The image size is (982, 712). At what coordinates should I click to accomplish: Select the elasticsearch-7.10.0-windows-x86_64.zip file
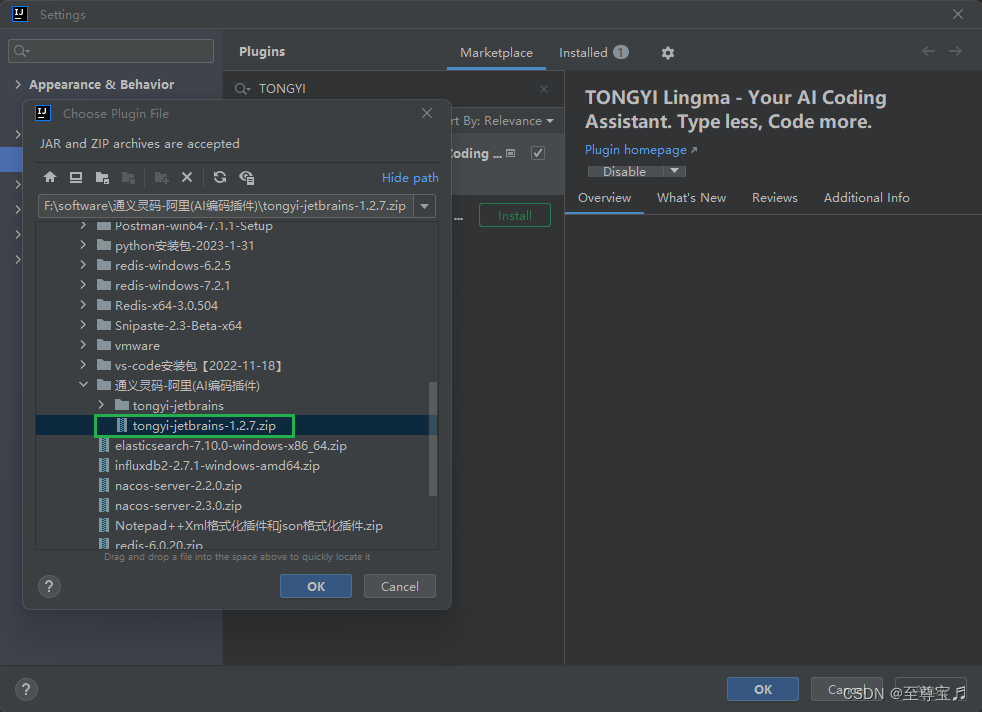pos(230,446)
